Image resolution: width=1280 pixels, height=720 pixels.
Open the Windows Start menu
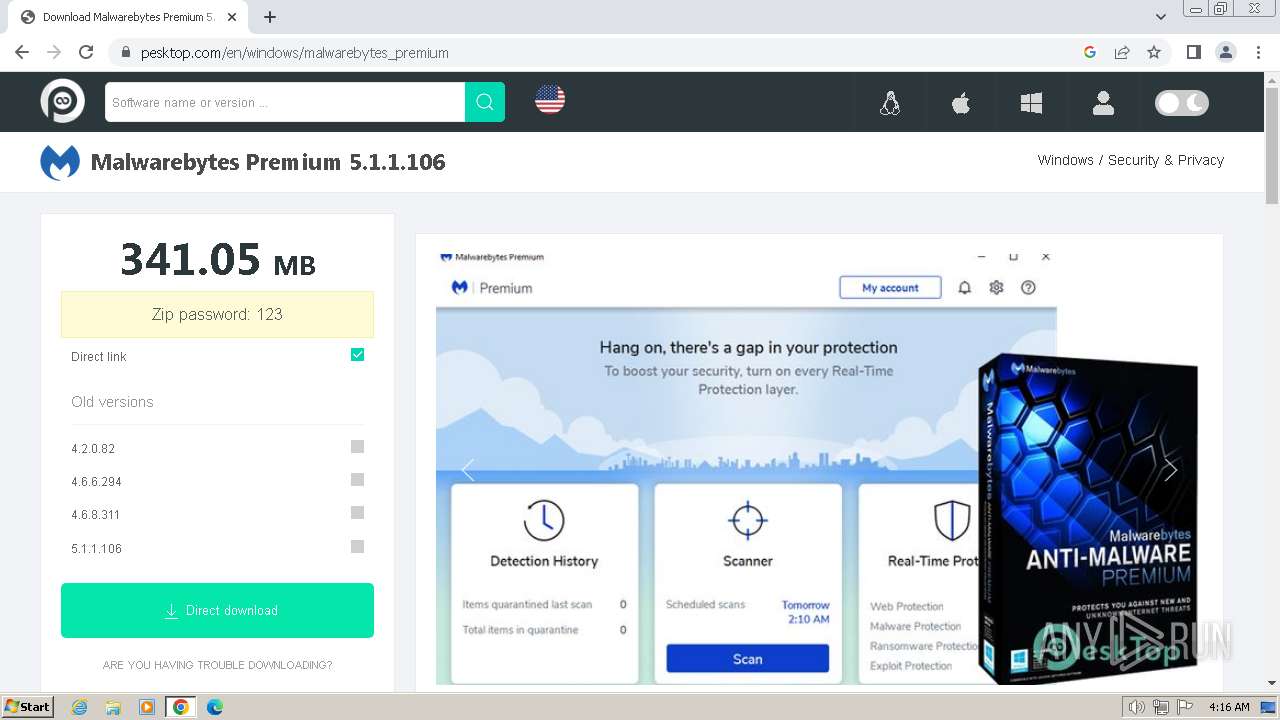coord(27,707)
